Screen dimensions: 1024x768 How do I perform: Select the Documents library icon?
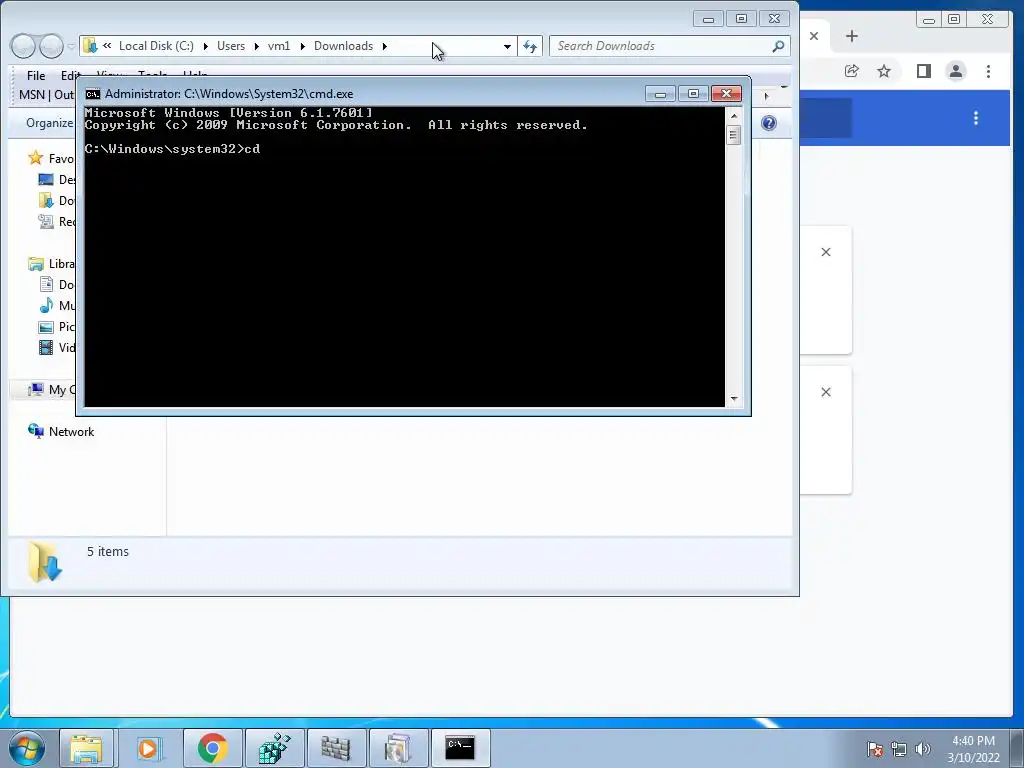pos(46,284)
